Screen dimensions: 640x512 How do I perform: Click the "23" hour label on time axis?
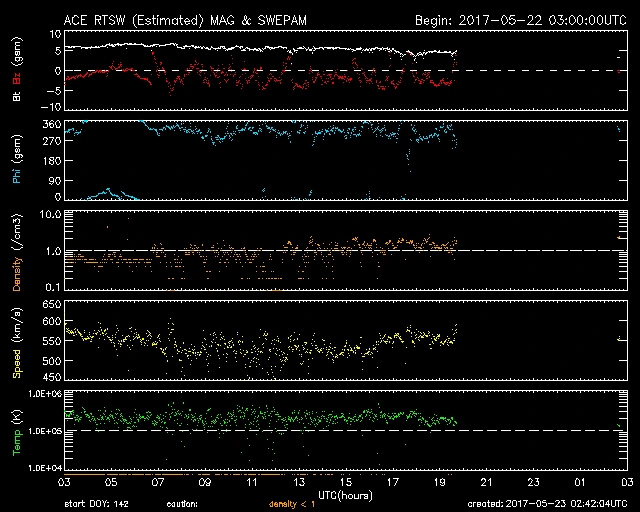pyautogui.click(x=533, y=482)
